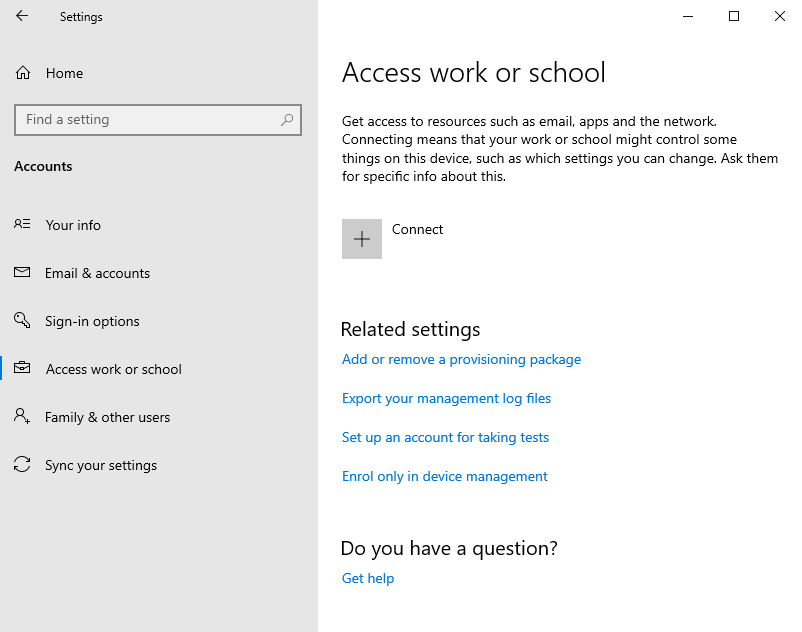Click the Sync your settings arrows icon
This screenshot has width=802, height=632.
click(x=22, y=464)
